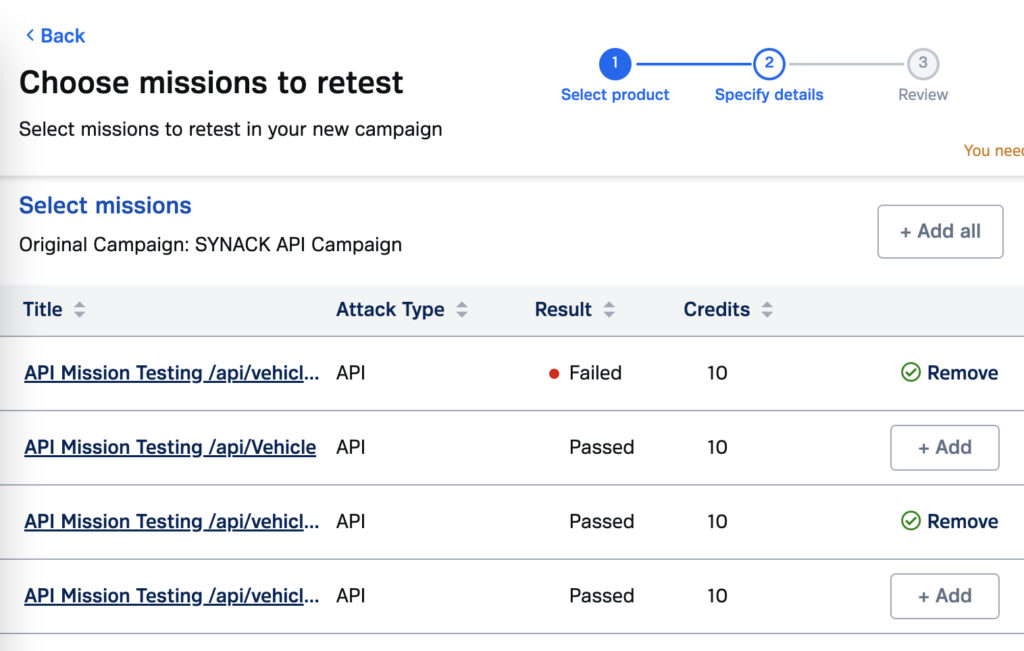Click Select missions heading

pyautogui.click(x=105, y=206)
